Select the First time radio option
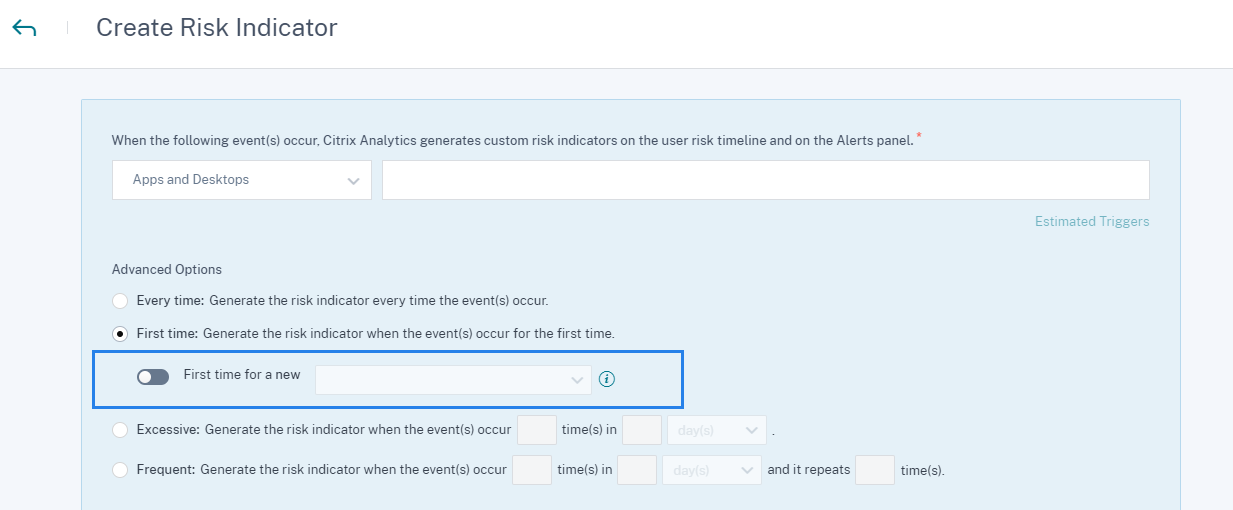This screenshot has height=510, width=1233. click(x=120, y=333)
